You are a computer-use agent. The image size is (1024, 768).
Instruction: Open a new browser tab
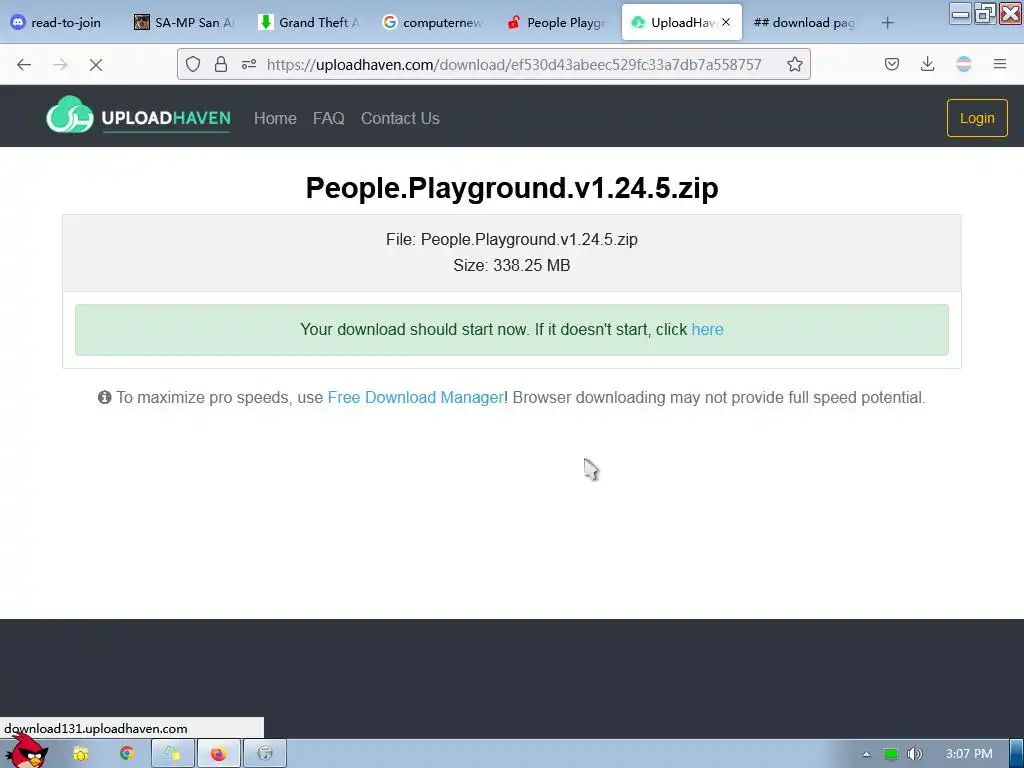[887, 23]
